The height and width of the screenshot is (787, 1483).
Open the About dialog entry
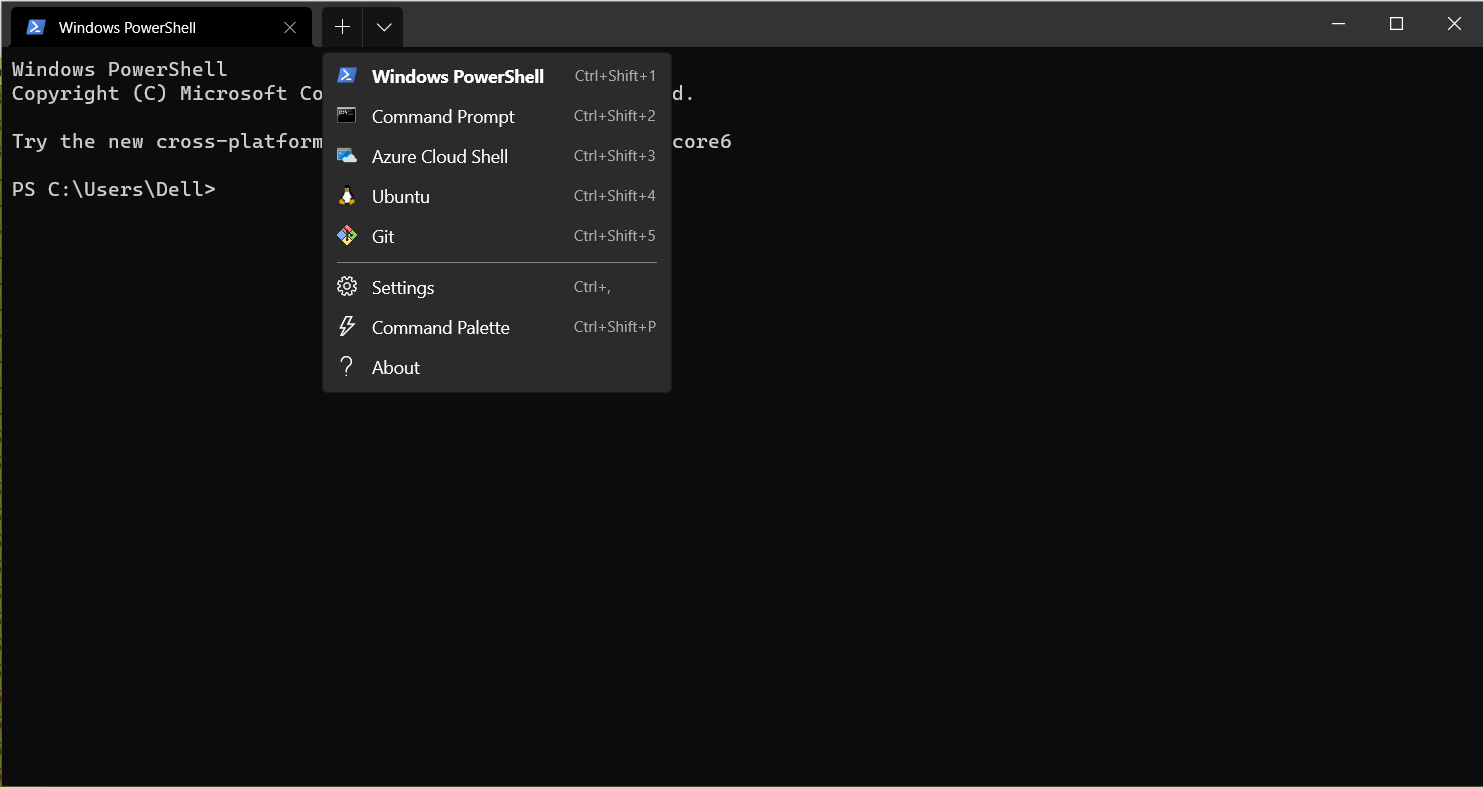pyautogui.click(x=395, y=367)
